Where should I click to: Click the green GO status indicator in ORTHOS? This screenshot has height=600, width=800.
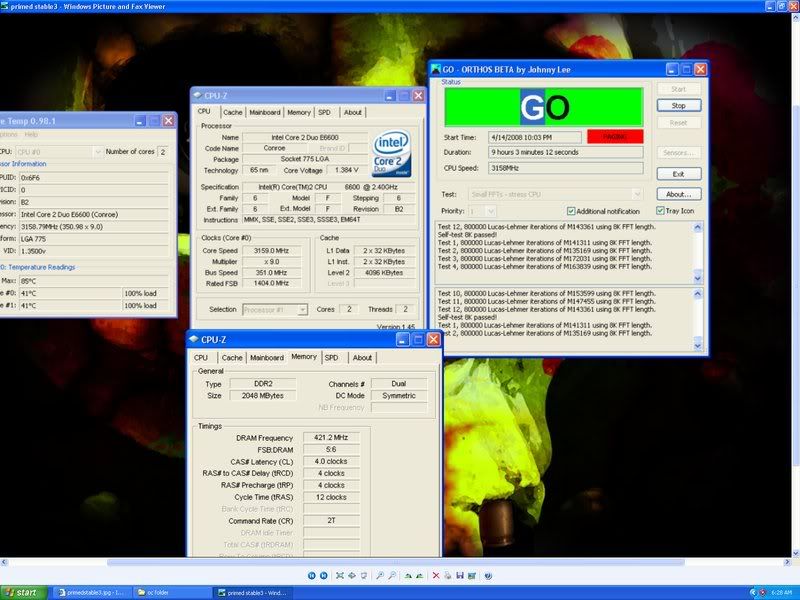[544, 107]
